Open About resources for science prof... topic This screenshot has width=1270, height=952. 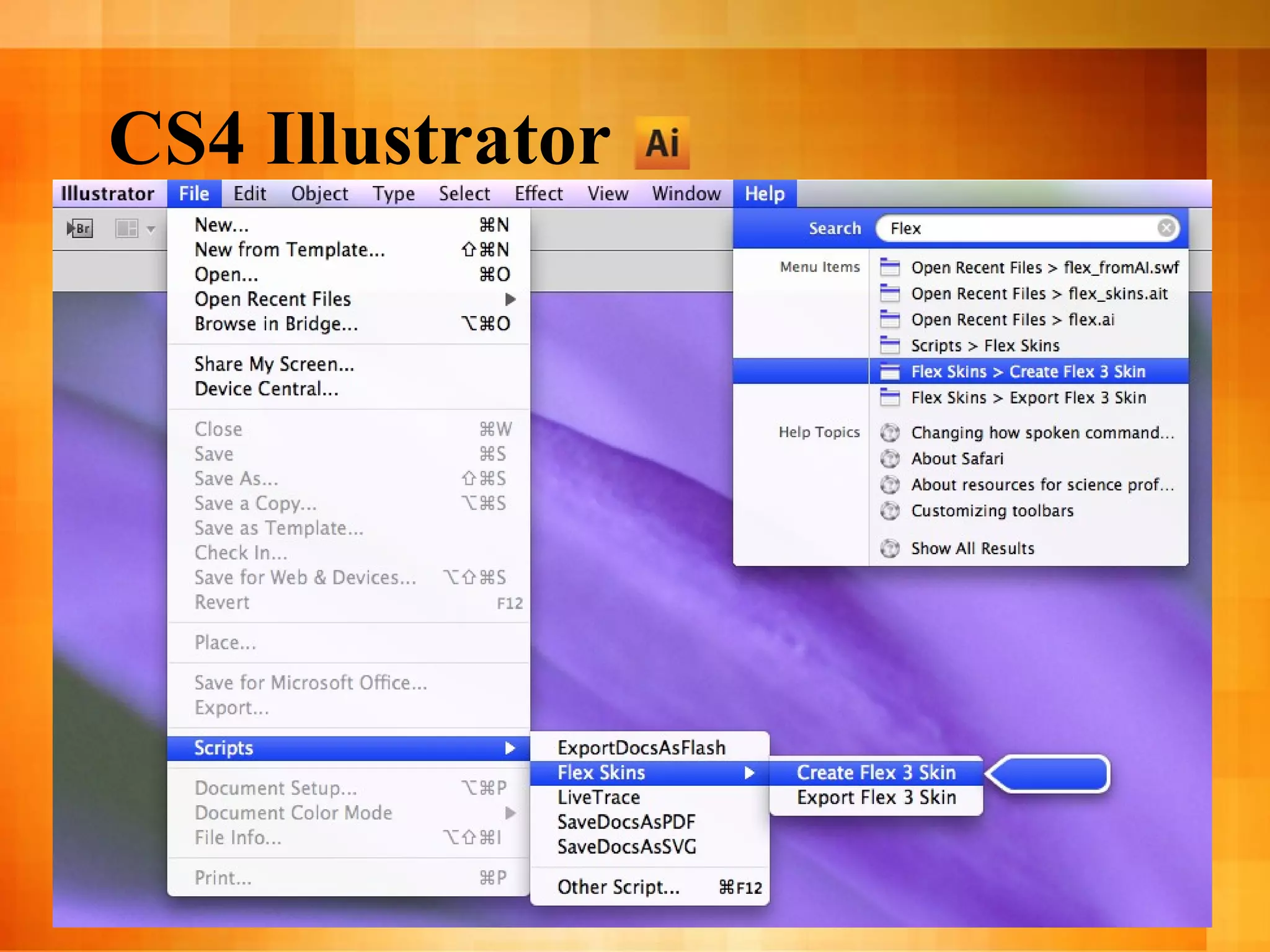point(1029,484)
